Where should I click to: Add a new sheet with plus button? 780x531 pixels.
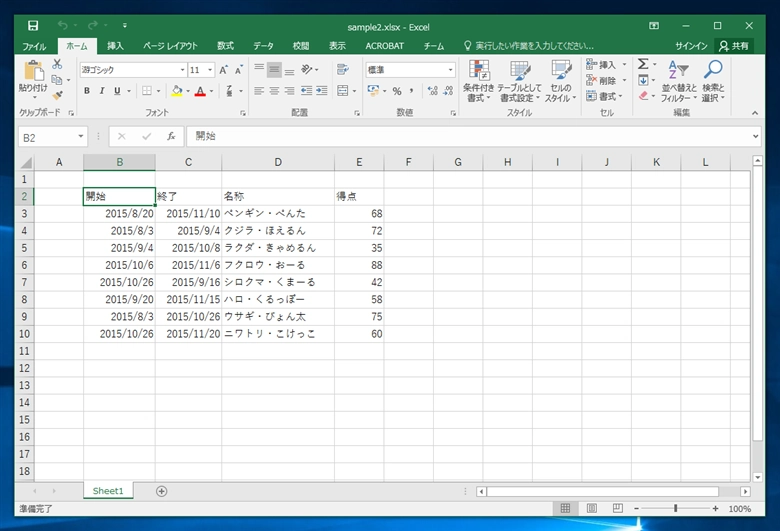tap(162, 491)
